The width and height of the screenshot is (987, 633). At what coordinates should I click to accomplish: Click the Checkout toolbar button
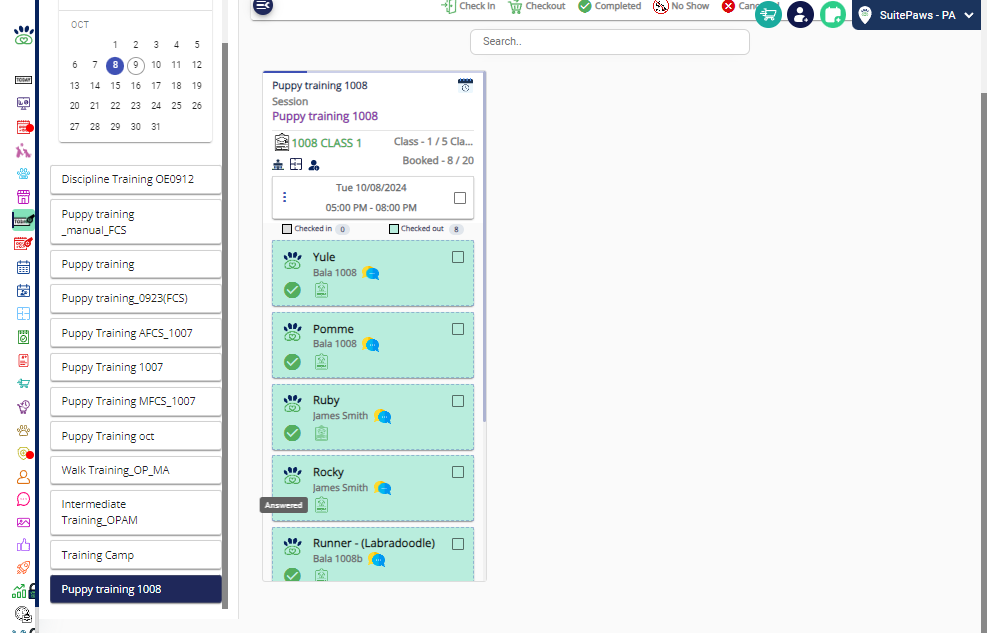[536, 6]
